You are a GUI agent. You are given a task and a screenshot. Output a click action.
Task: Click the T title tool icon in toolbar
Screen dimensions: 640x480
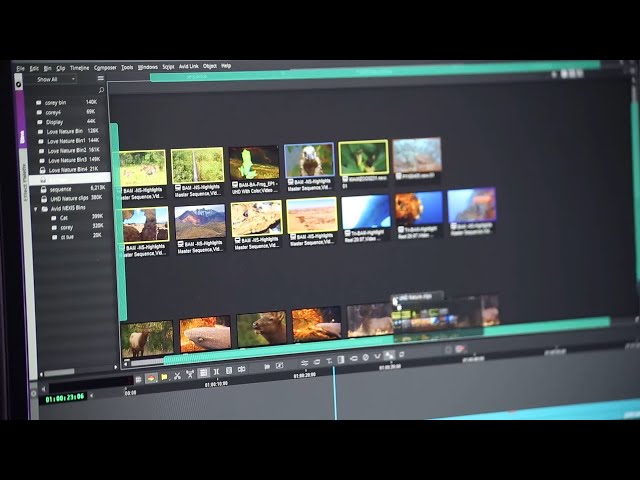pos(329,361)
